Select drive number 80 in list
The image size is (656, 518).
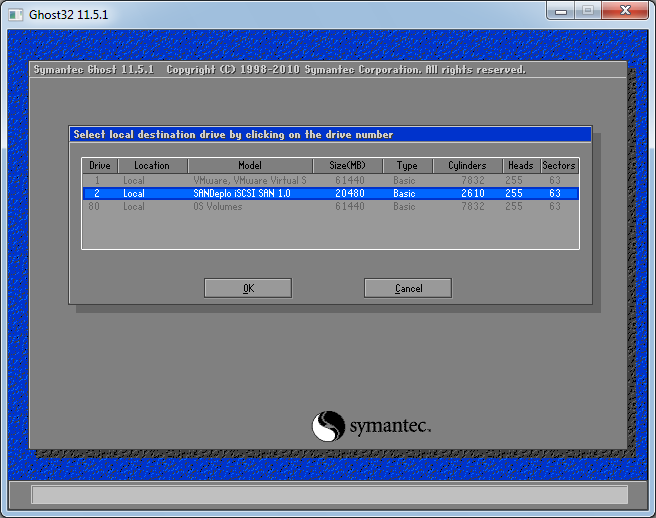point(94,206)
